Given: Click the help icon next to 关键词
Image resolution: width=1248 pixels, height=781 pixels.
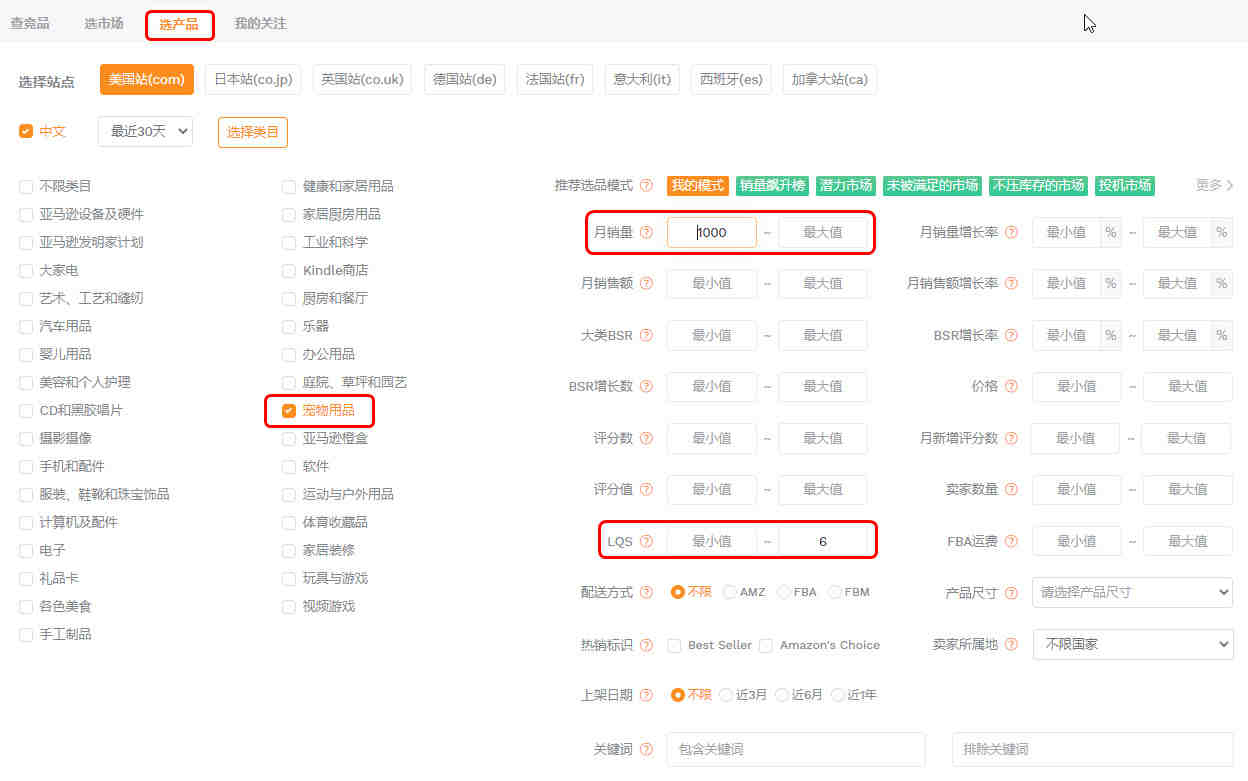Looking at the screenshot, I should point(646,749).
